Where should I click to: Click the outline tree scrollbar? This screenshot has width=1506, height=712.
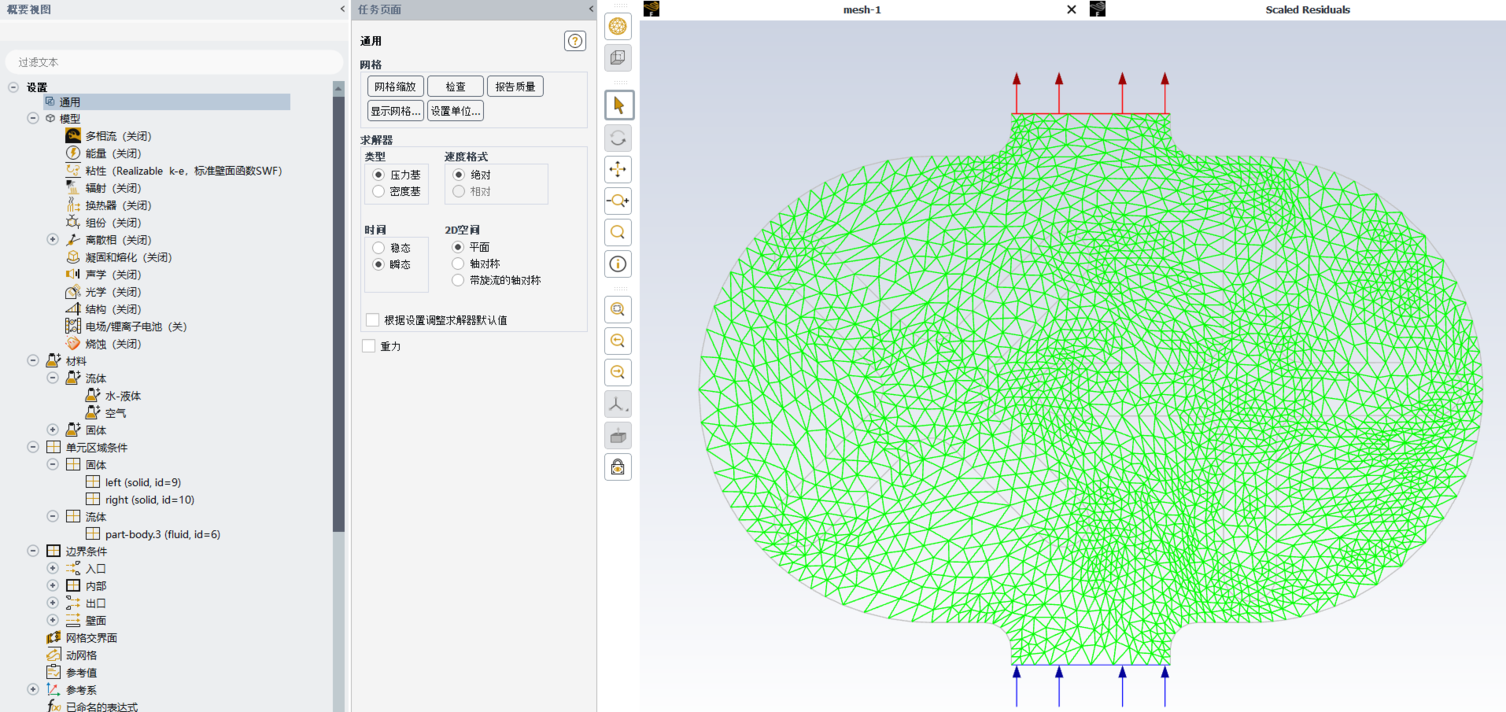click(339, 313)
